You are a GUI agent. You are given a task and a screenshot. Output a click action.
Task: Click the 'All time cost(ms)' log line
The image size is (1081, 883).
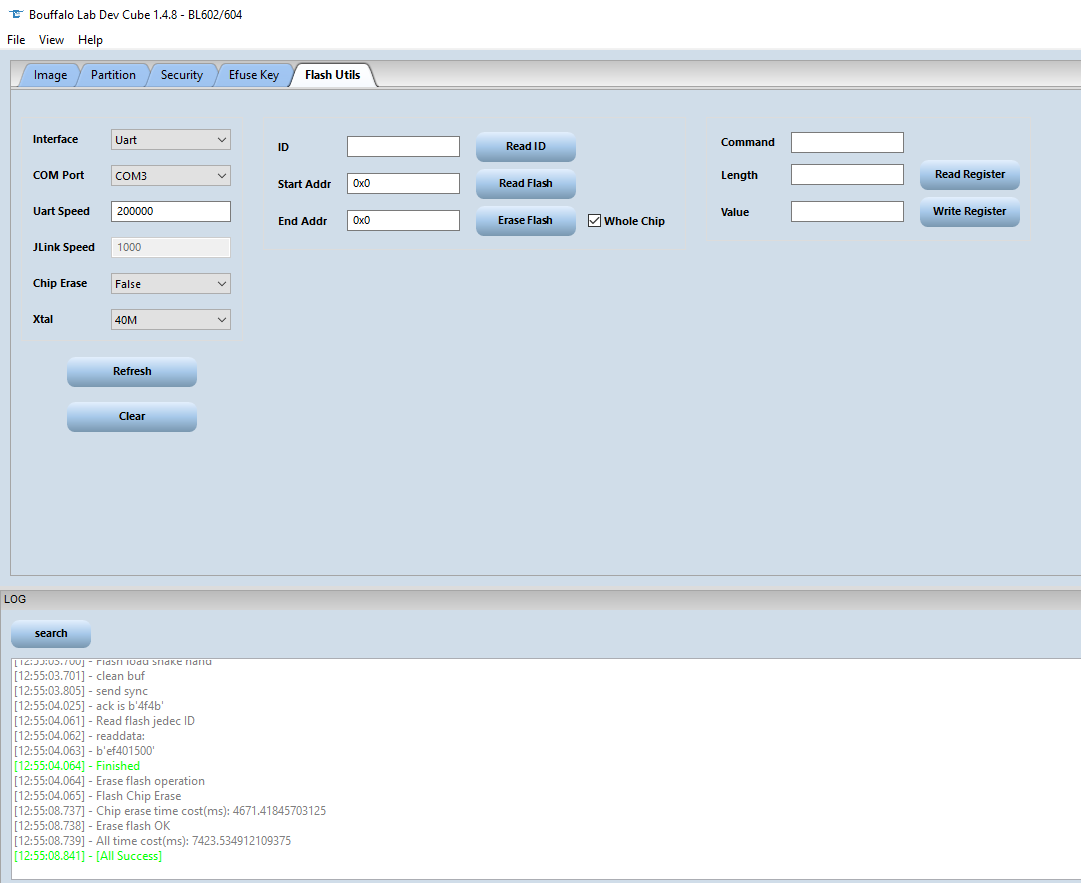[152, 841]
